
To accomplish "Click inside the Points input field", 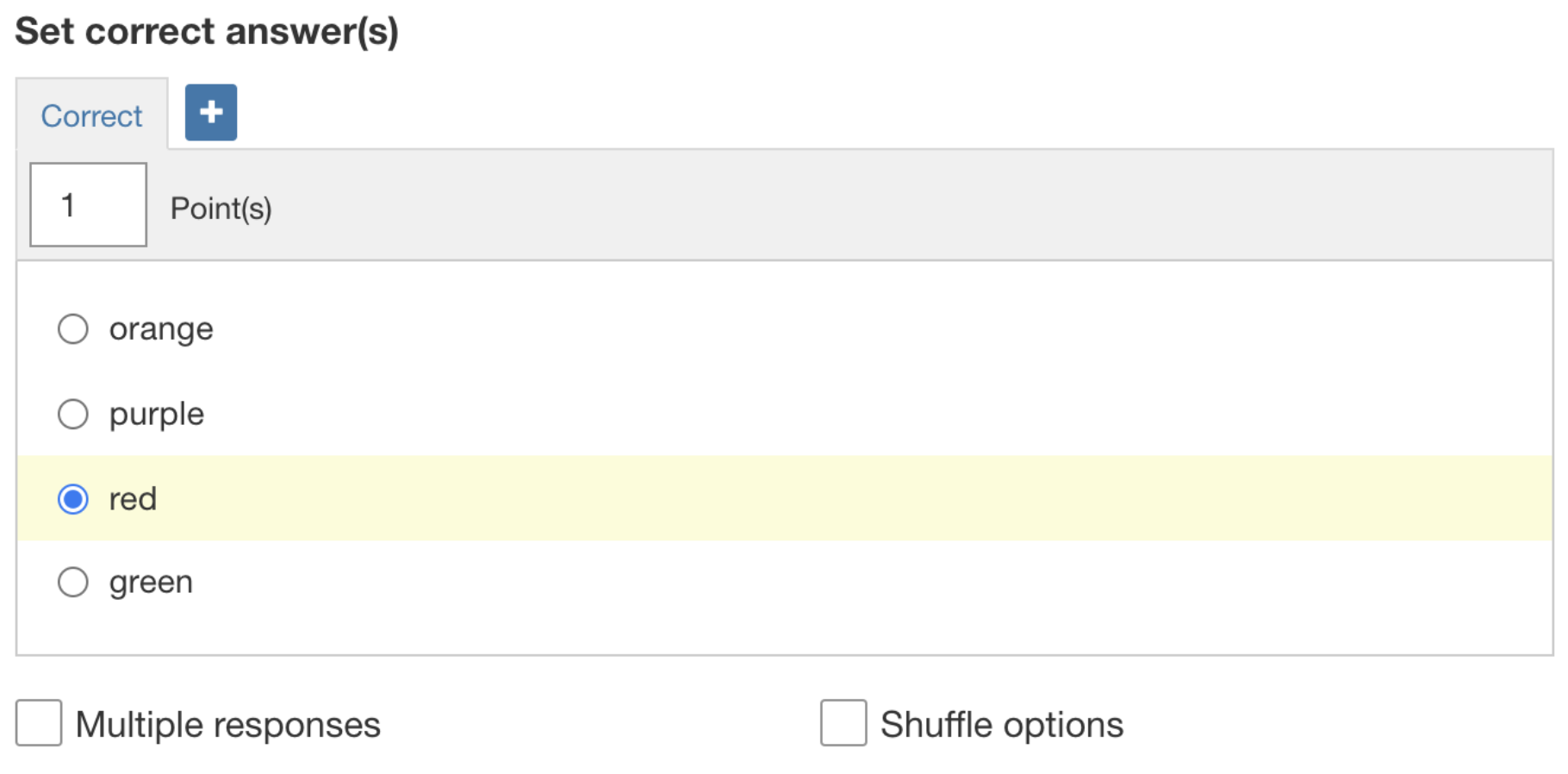I will (87, 204).
